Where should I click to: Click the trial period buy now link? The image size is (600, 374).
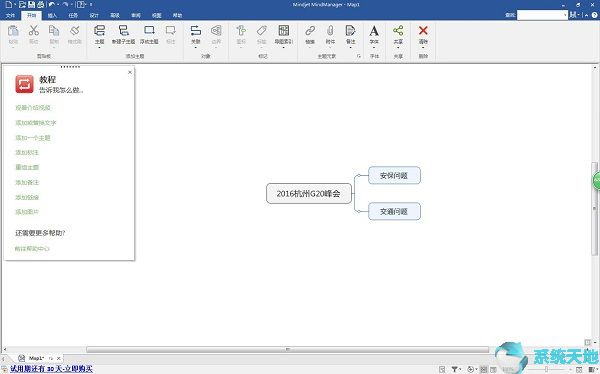coord(51,369)
